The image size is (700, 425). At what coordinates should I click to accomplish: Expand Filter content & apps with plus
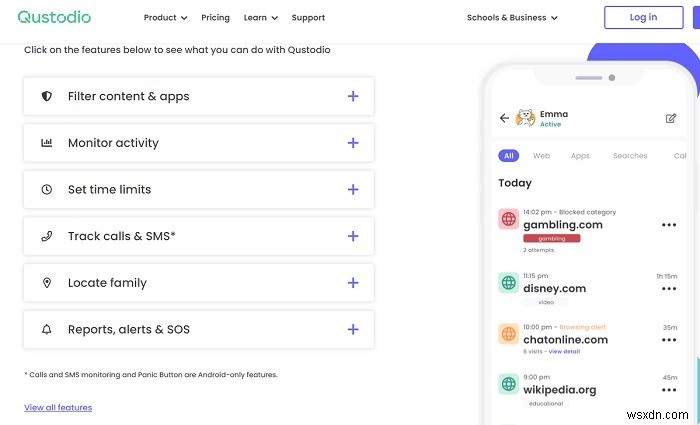[x=353, y=97]
